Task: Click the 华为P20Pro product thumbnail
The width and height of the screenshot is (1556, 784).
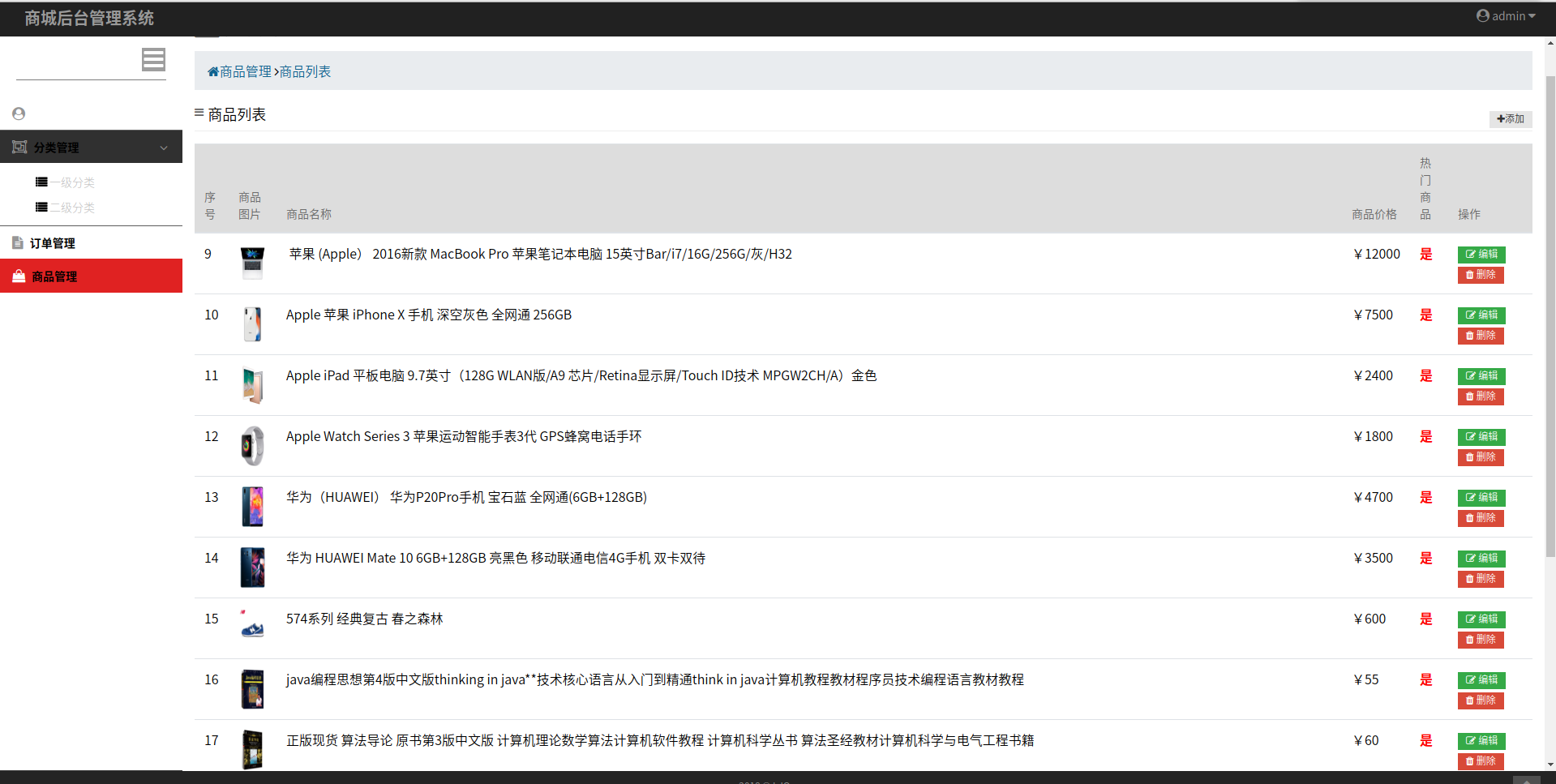Action: coord(252,507)
